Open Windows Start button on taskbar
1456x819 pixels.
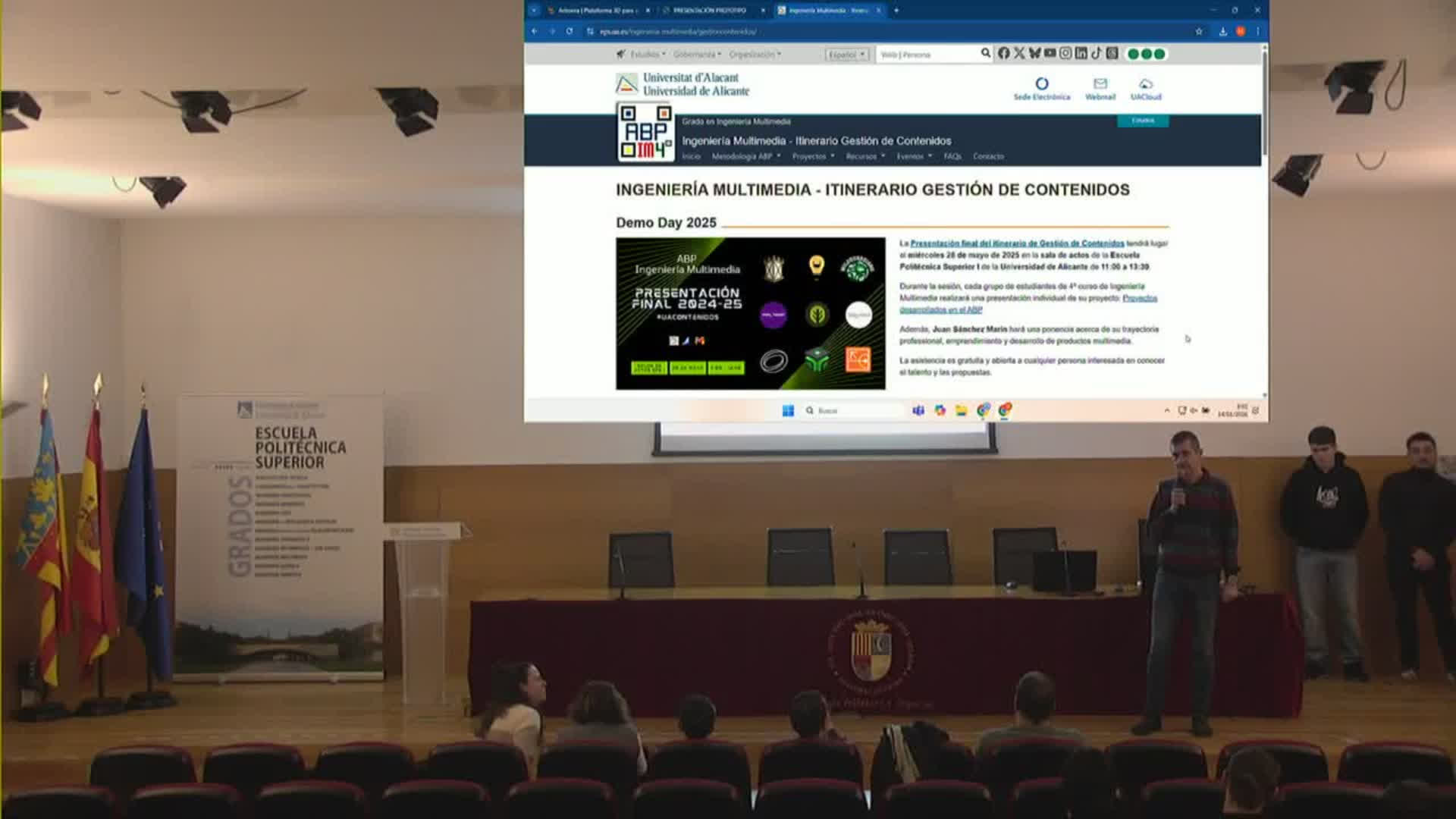pos(788,410)
